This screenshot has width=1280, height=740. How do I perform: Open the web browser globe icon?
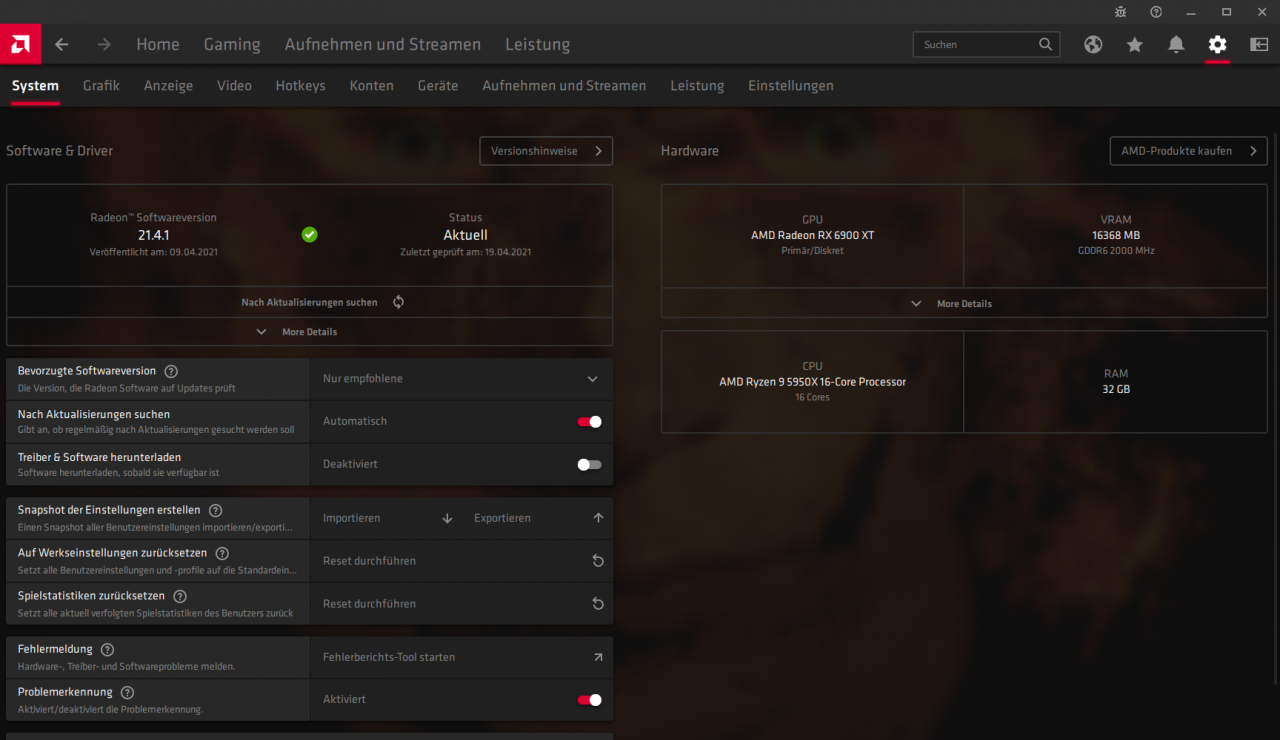[1093, 44]
